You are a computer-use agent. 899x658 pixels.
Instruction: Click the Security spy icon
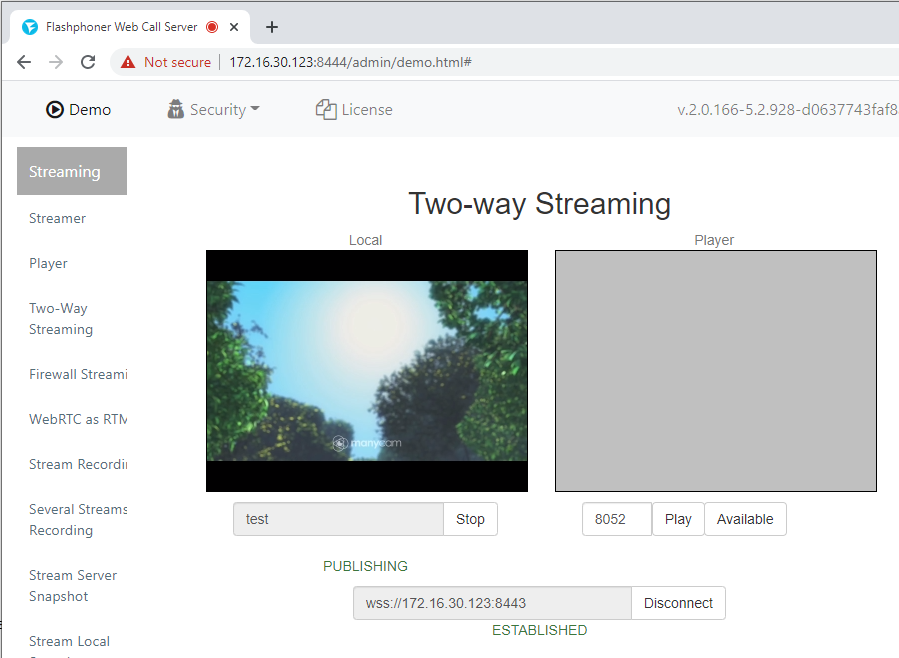click(x=175, y=109)
